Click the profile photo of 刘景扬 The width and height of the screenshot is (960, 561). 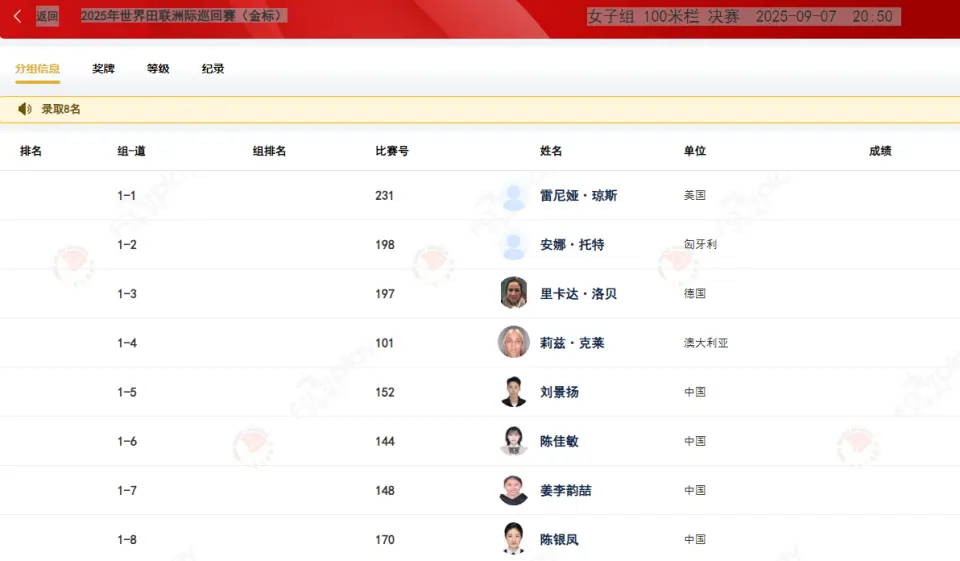tap(514, 392)
